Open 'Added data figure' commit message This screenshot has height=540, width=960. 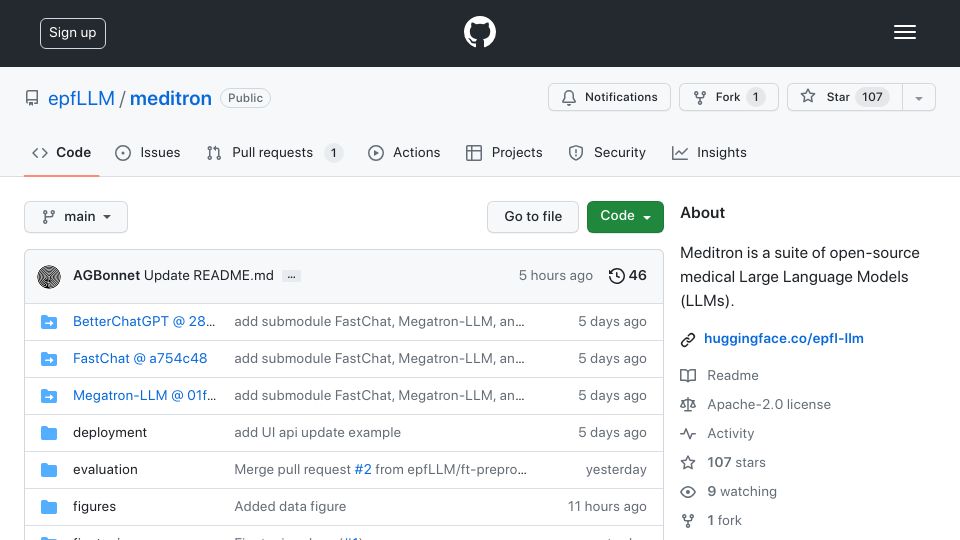pyautogui.click(x=290, y=506)
